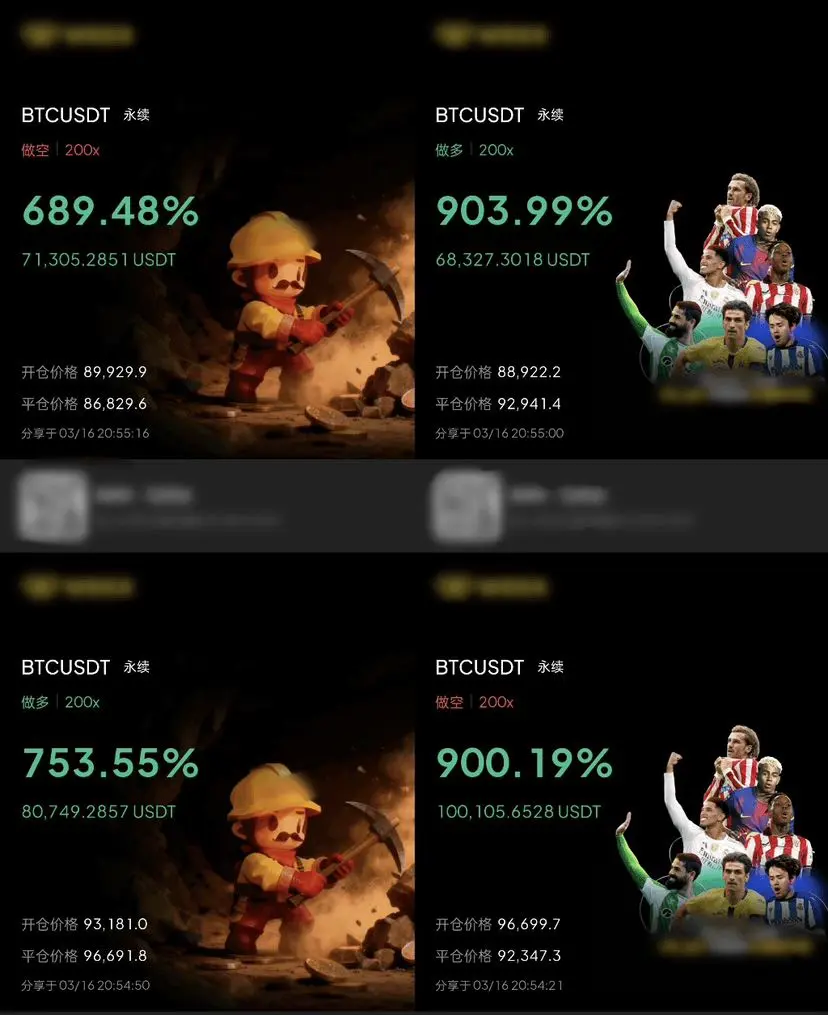Select the 900.19% profit percentage

coord(524,763)
